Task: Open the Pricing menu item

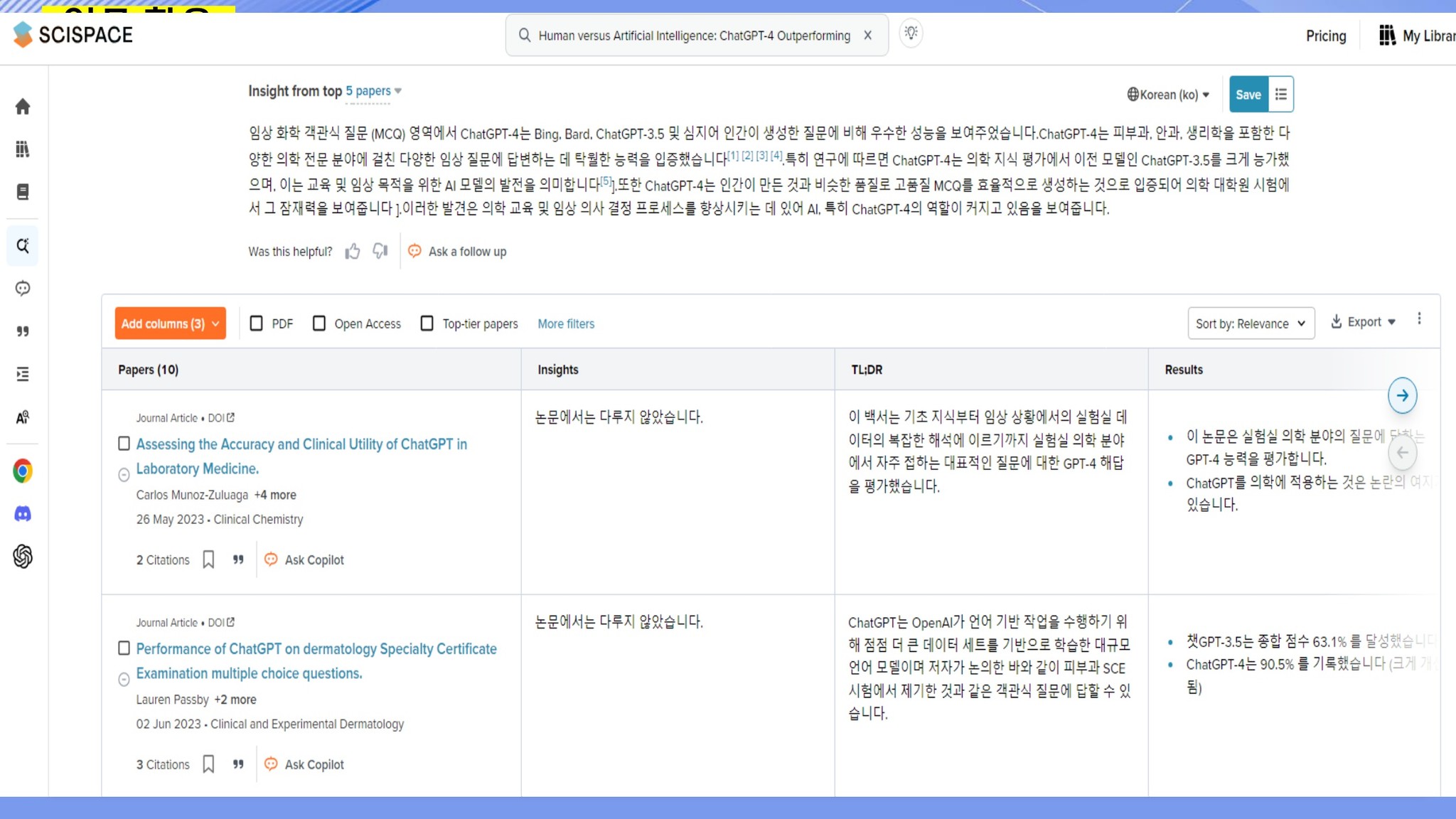Action: coord(1325,36)
